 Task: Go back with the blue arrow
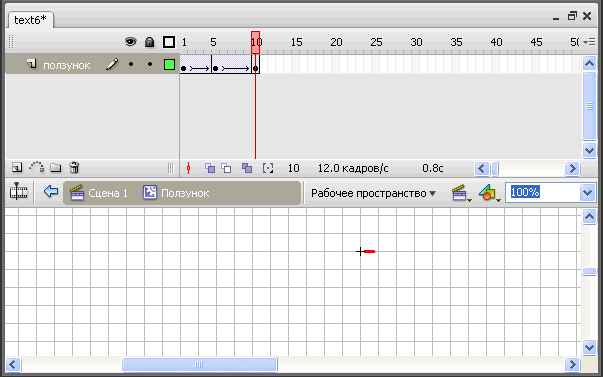point(51,191)
